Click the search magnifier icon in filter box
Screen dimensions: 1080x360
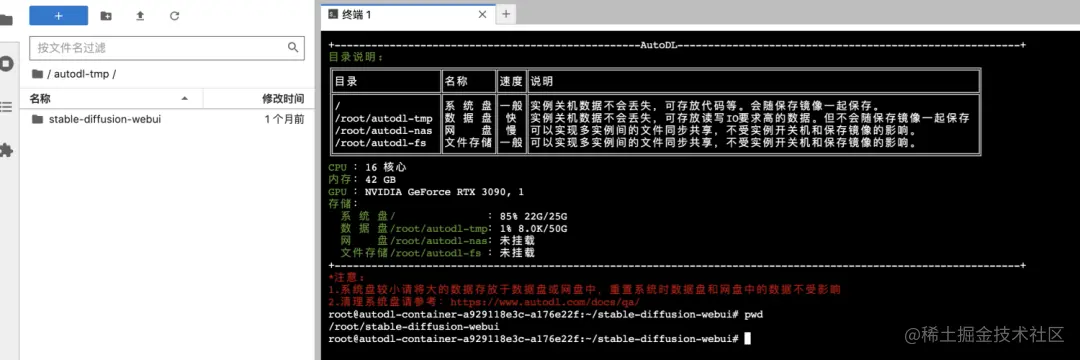point(293,47)
